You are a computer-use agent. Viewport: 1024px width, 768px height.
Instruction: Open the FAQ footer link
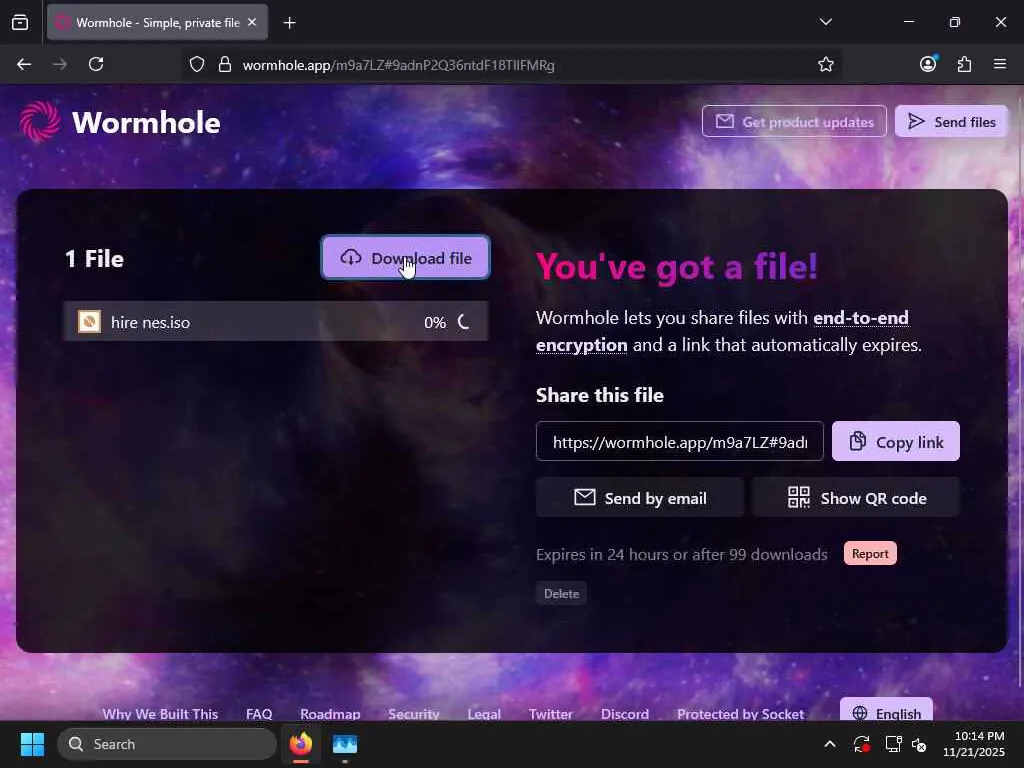pos(259,713)
